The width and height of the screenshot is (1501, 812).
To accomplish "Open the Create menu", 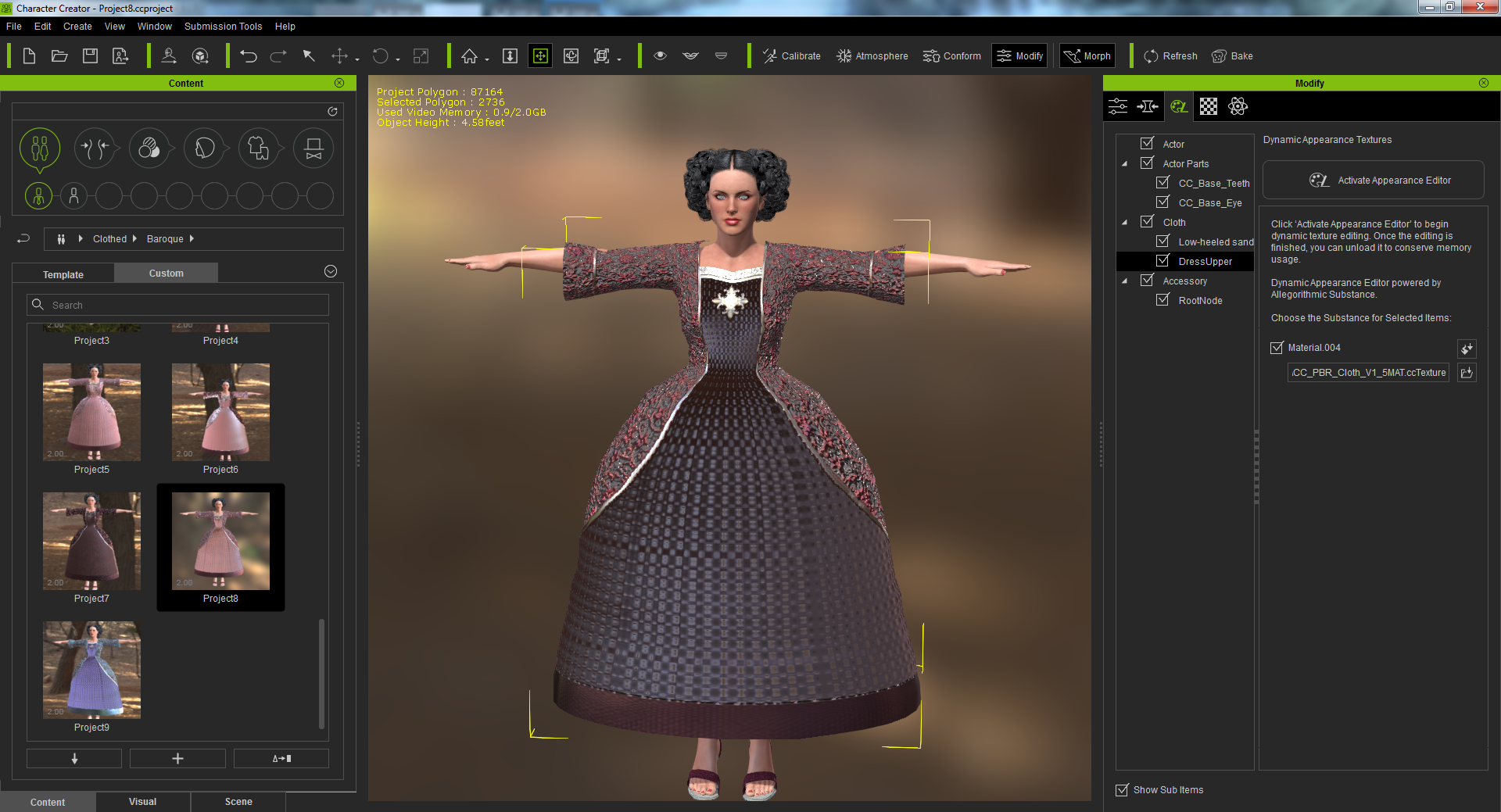I will [77, 27].
